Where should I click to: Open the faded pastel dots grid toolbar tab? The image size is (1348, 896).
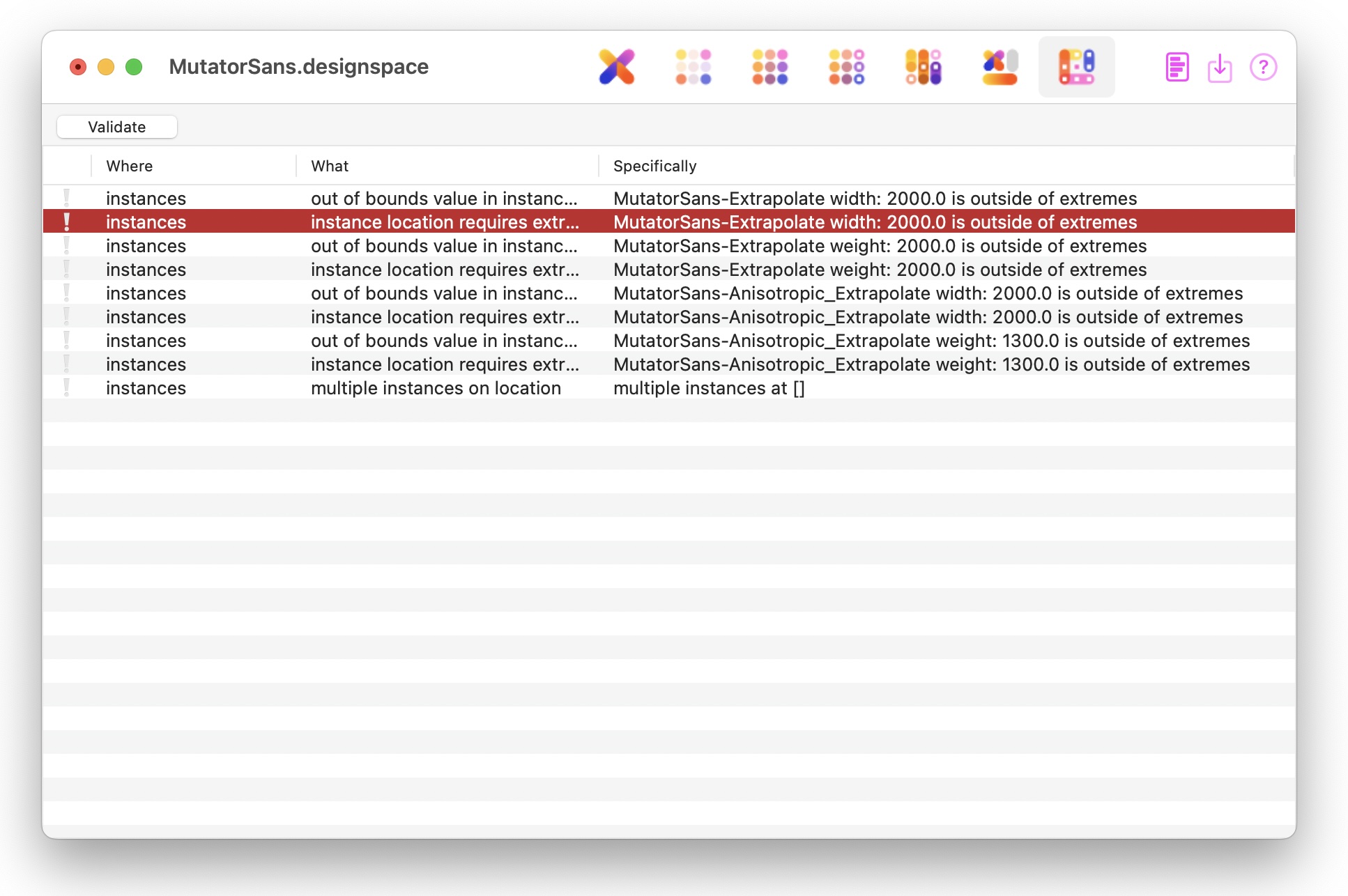pos(693,67)
